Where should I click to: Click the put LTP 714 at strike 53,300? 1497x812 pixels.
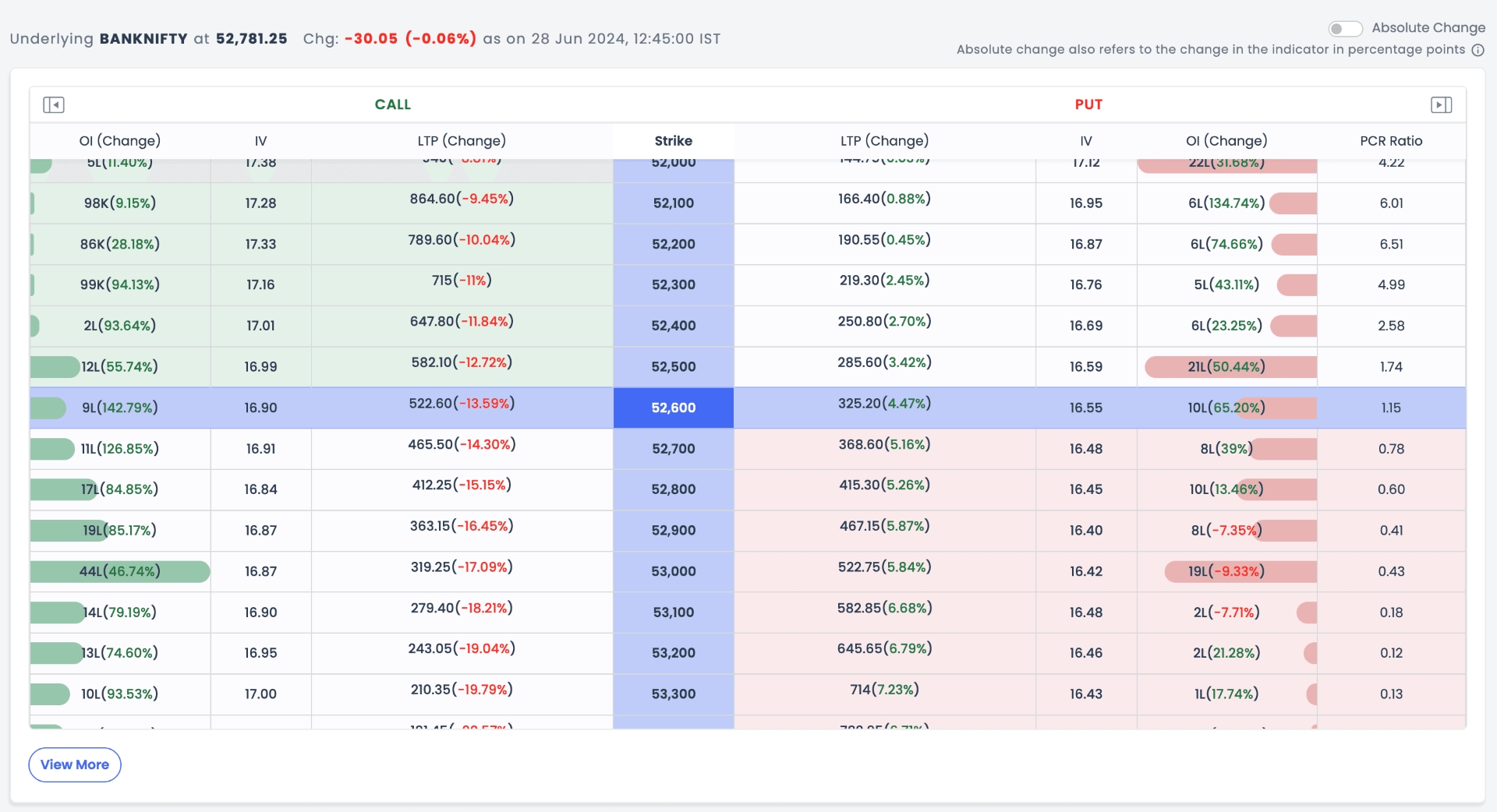884,690
